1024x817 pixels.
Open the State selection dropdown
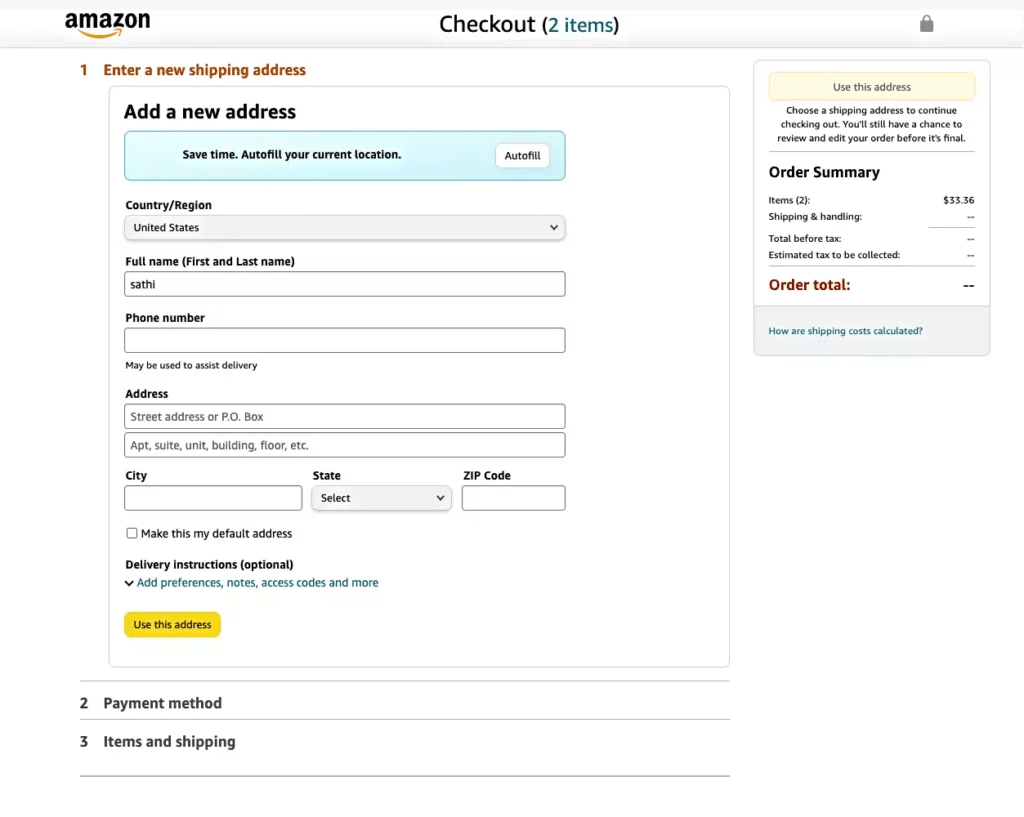pos(381,497)
